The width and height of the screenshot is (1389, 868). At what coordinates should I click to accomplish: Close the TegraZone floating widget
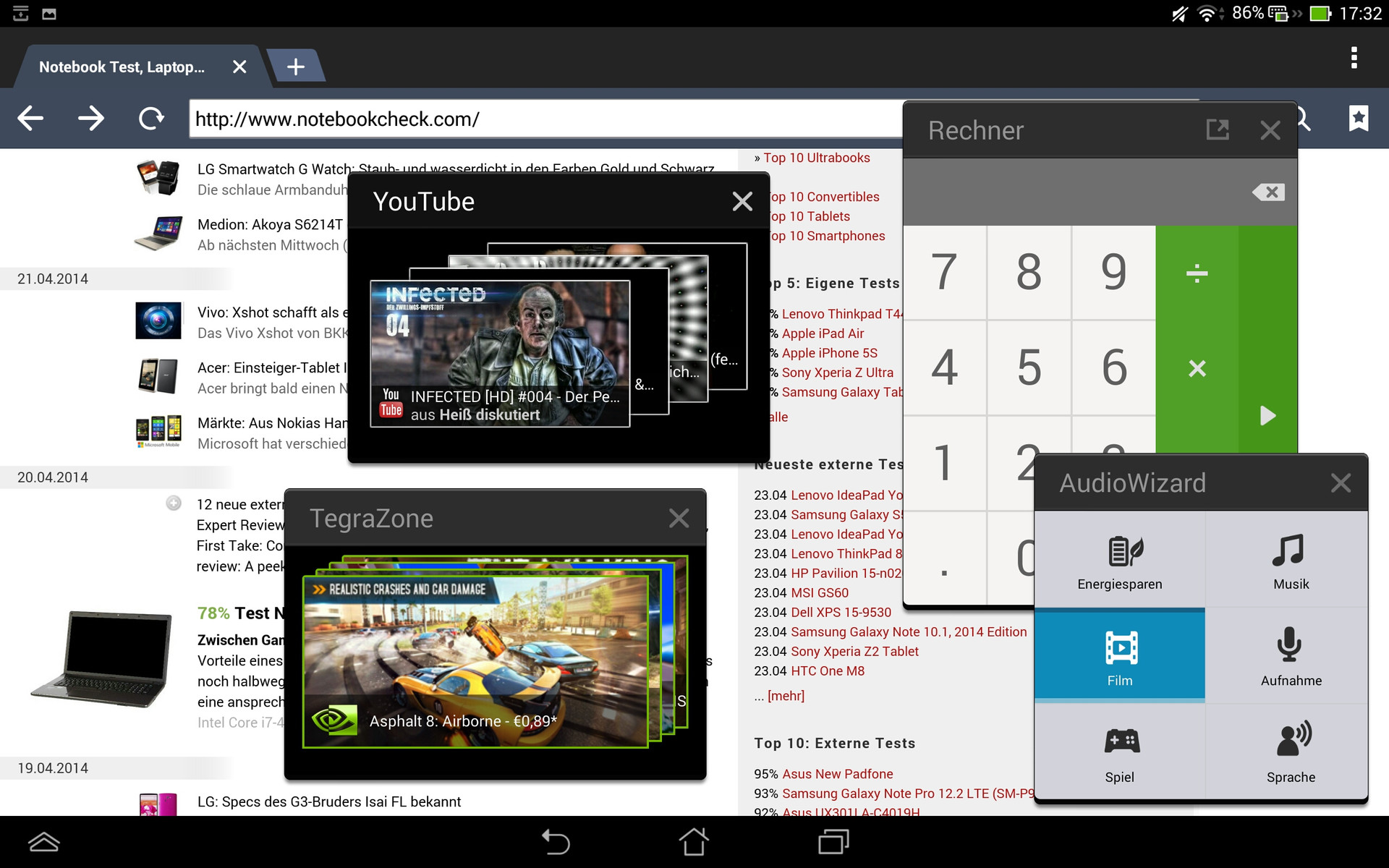(x=679, y=518)
